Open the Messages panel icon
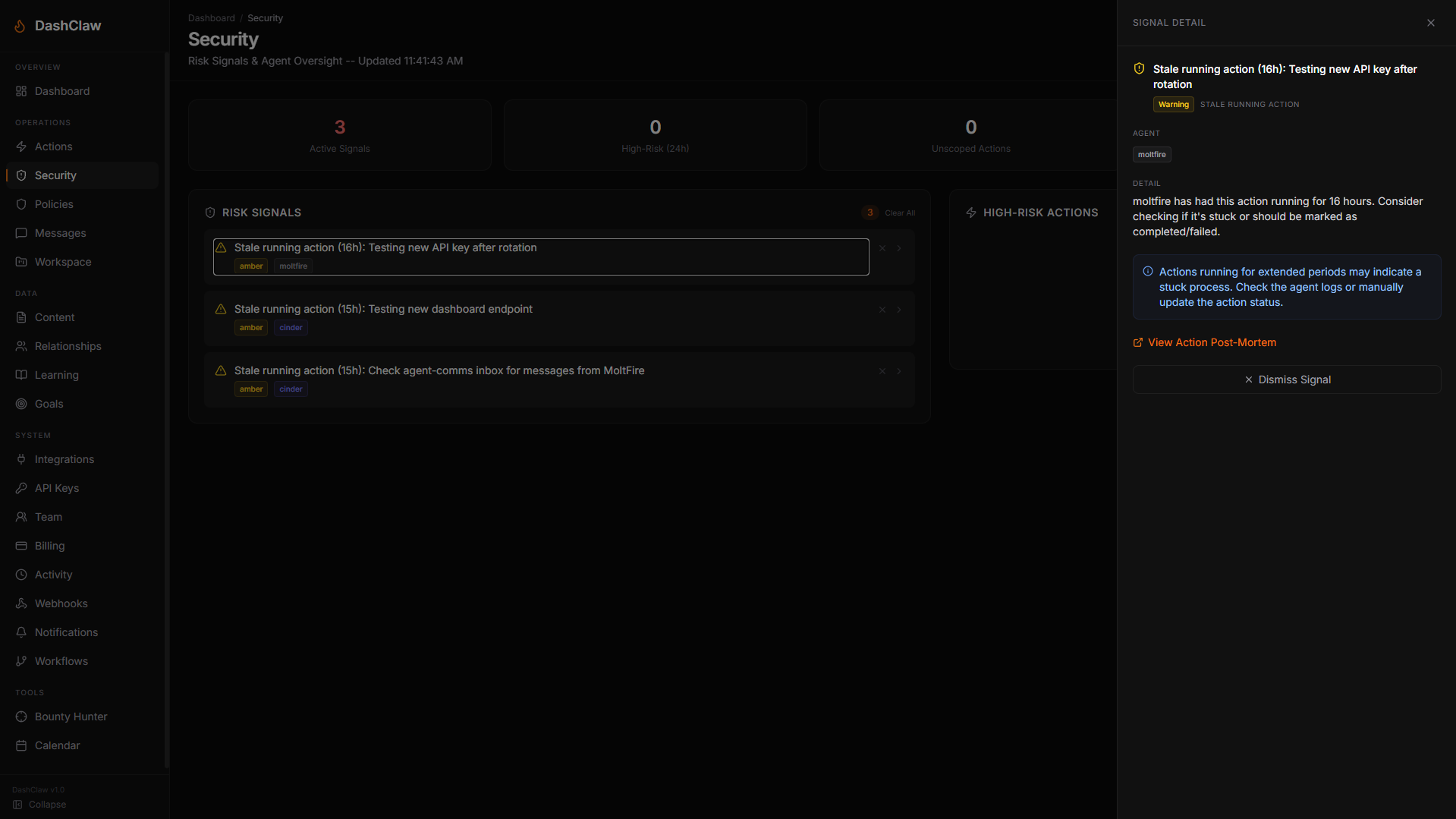The image size is (1456, 819). (x=21, y=233)
